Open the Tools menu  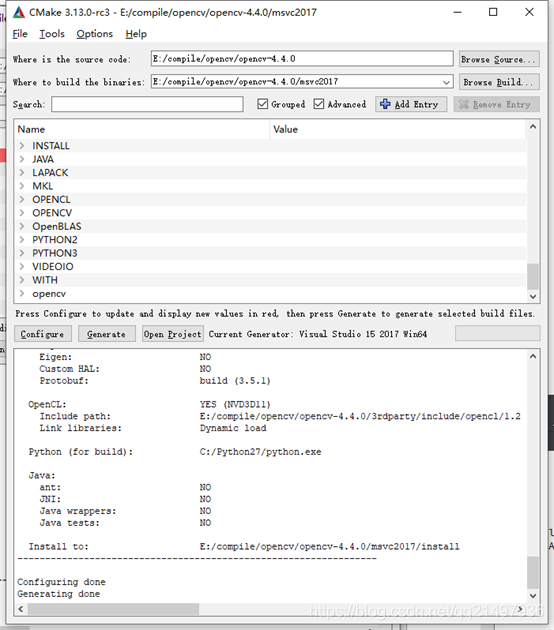coord(52,34)
